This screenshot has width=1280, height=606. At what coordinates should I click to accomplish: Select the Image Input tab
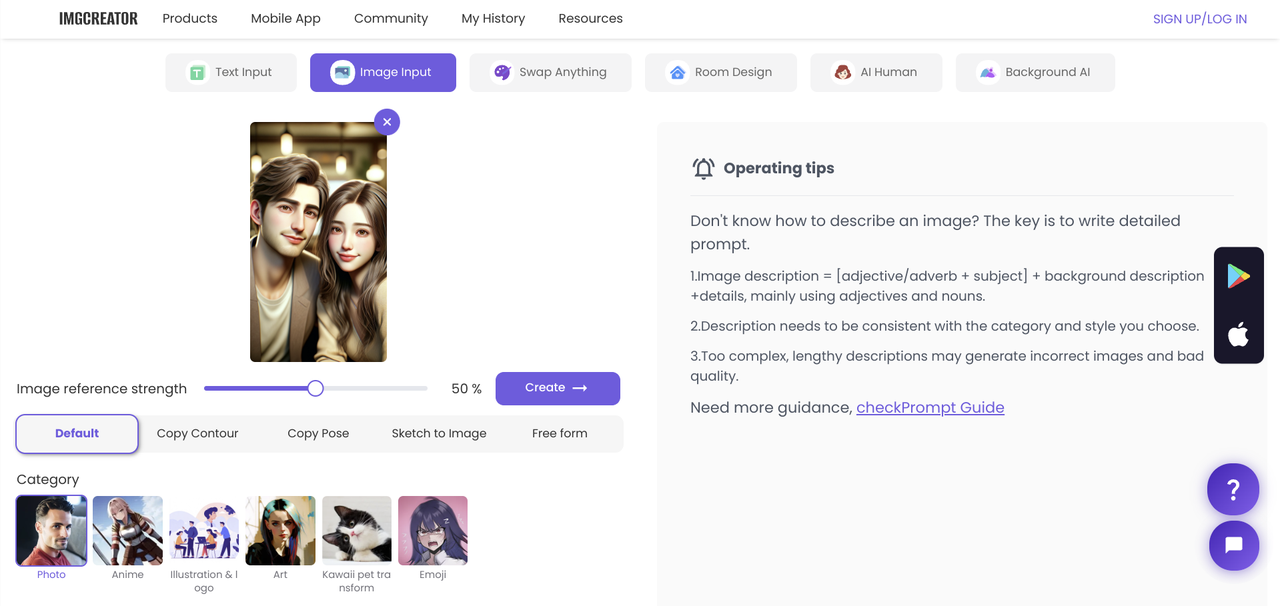coord(383,72)
